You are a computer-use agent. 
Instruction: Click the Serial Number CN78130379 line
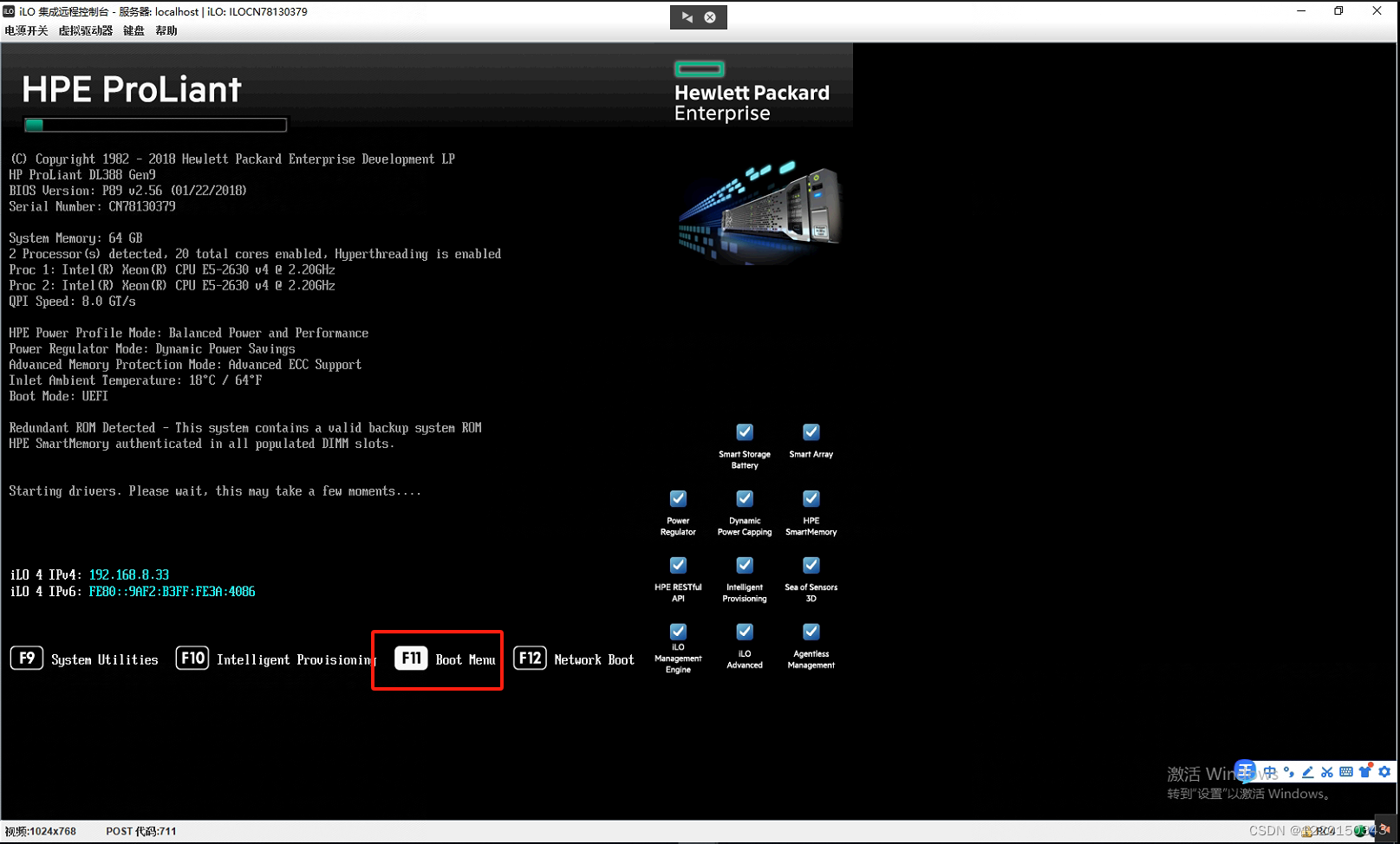tap(93, 207)
